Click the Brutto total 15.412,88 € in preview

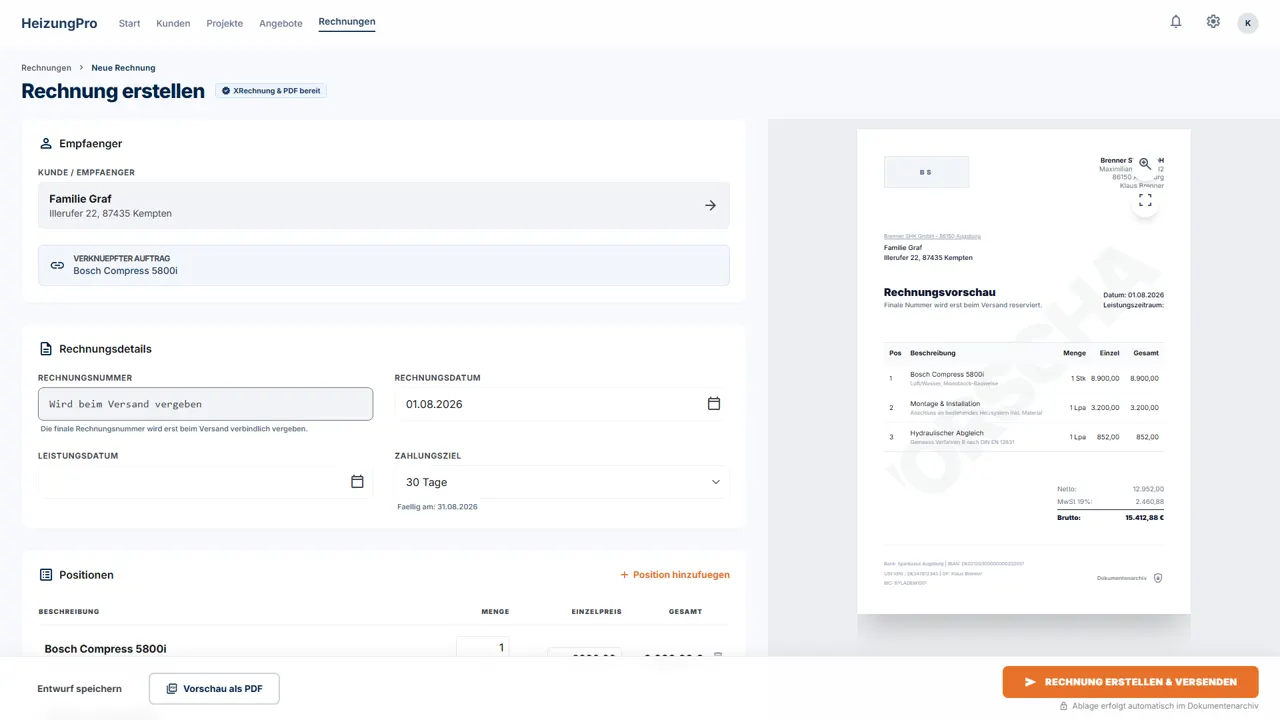[x=1144, y=518]
